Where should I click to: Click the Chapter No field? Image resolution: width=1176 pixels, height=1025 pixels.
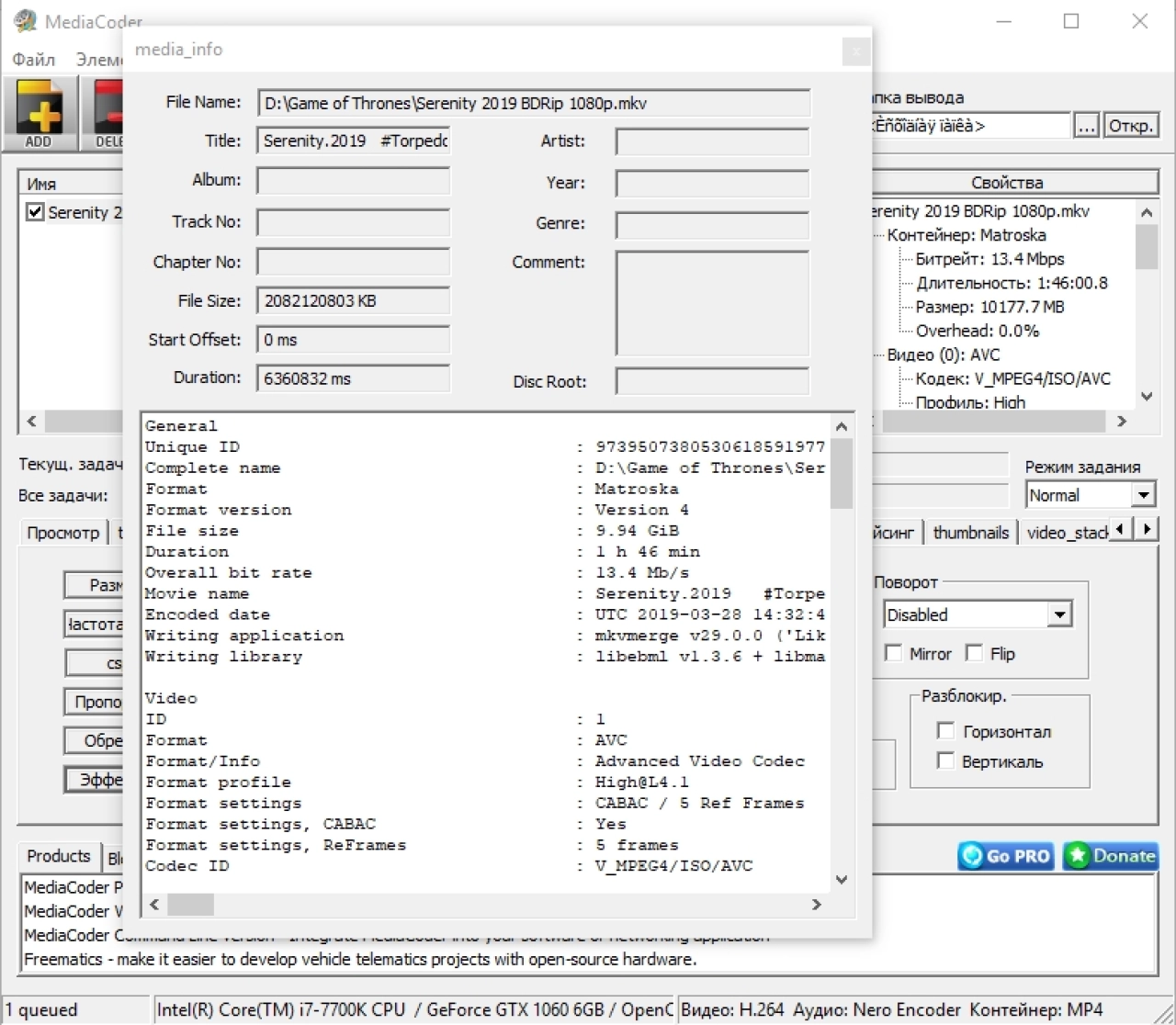click(354, 262)
